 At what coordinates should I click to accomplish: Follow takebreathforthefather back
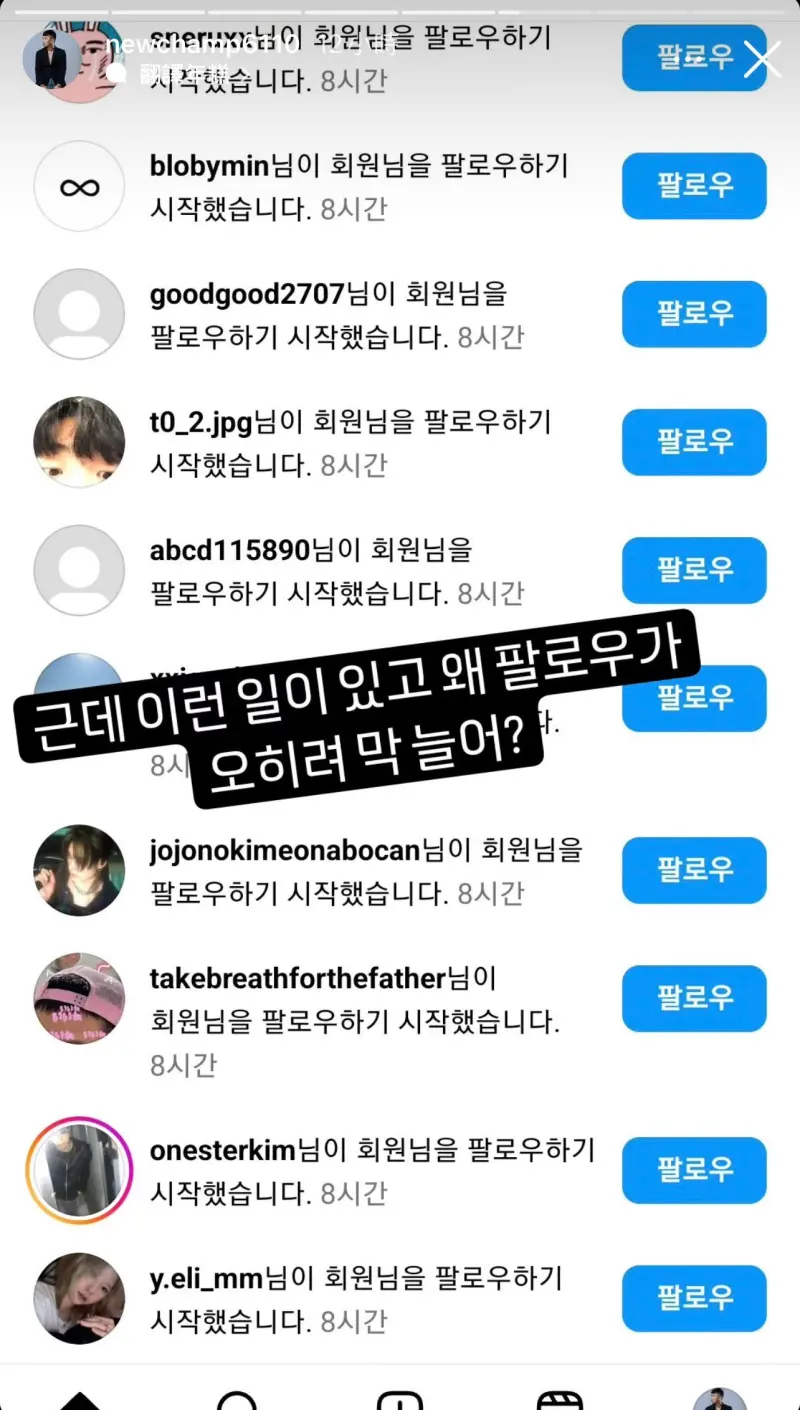(x=694, y=998)
